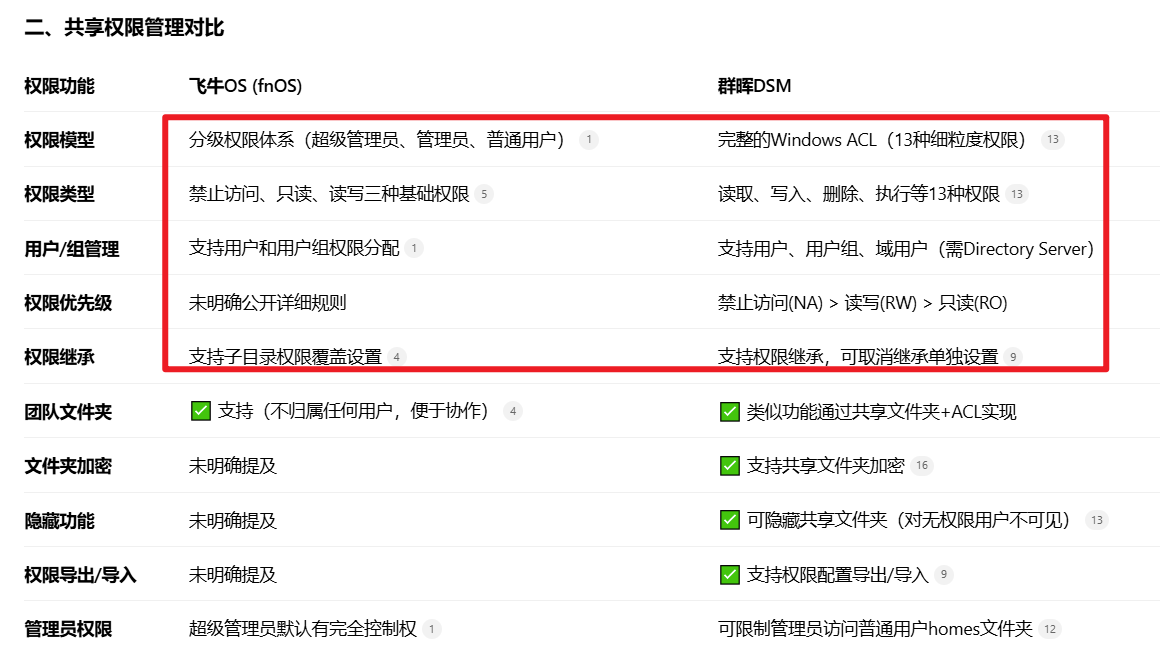The width and height of the screenshot is (1160, 668).
Task: Click green check before 可隐藏共享文件夹
Action: click(x=729, y=520)
